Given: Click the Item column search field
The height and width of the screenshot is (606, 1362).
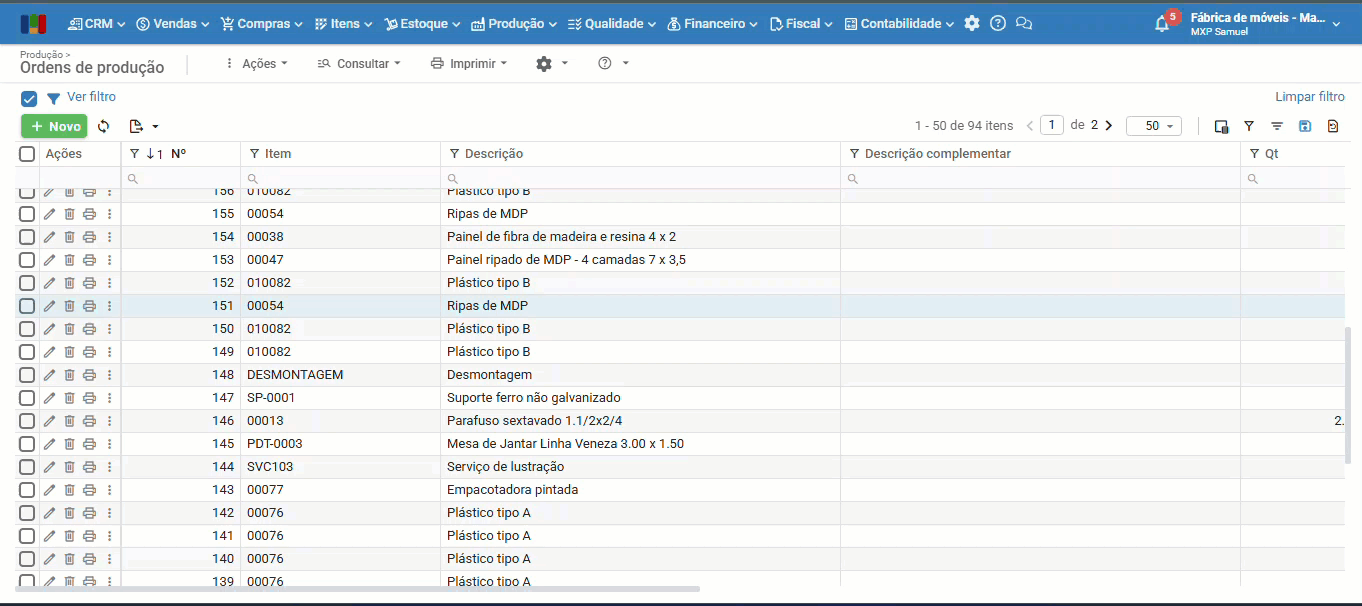Looking at the screenshot, I should [340, 178].
